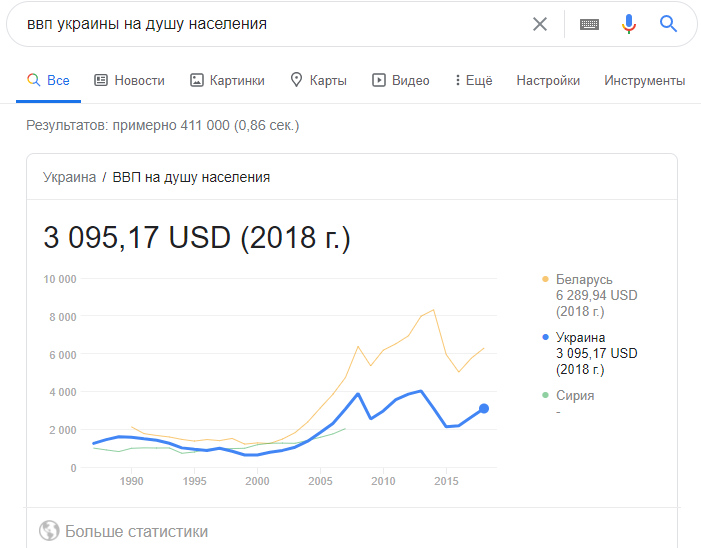The width and height of the screenshot is (701, 548).
Task: Switch to the Все results tab
Action: tap(48, 80)
